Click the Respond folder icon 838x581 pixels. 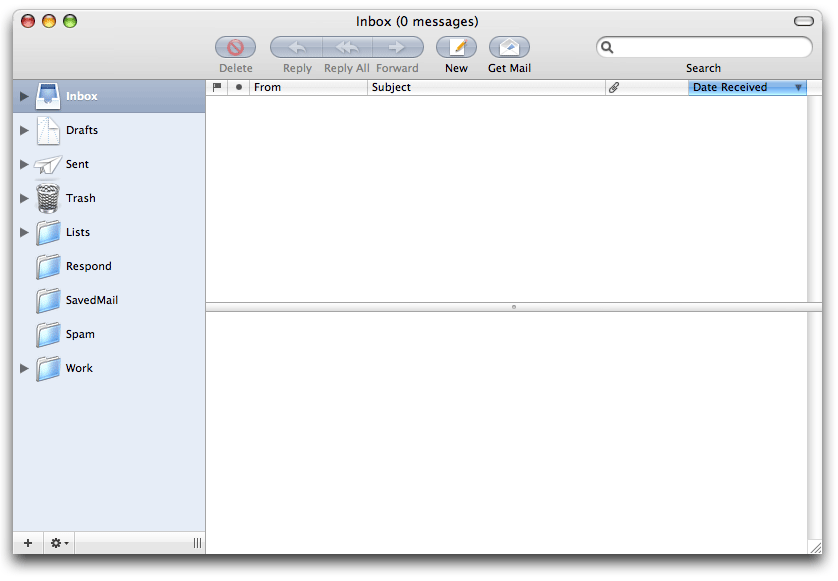[48, 267]
